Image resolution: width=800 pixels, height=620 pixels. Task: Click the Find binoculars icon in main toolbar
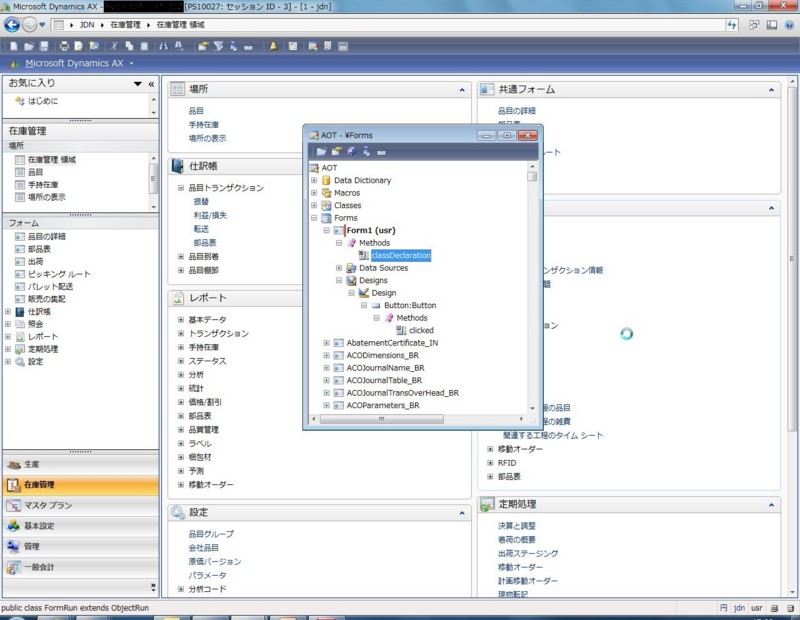tap(163, 46)
